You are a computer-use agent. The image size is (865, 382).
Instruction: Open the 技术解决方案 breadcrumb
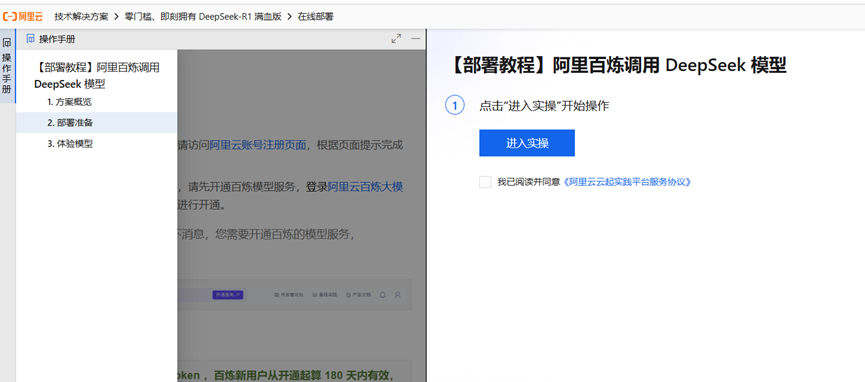[x=81, y=17]
